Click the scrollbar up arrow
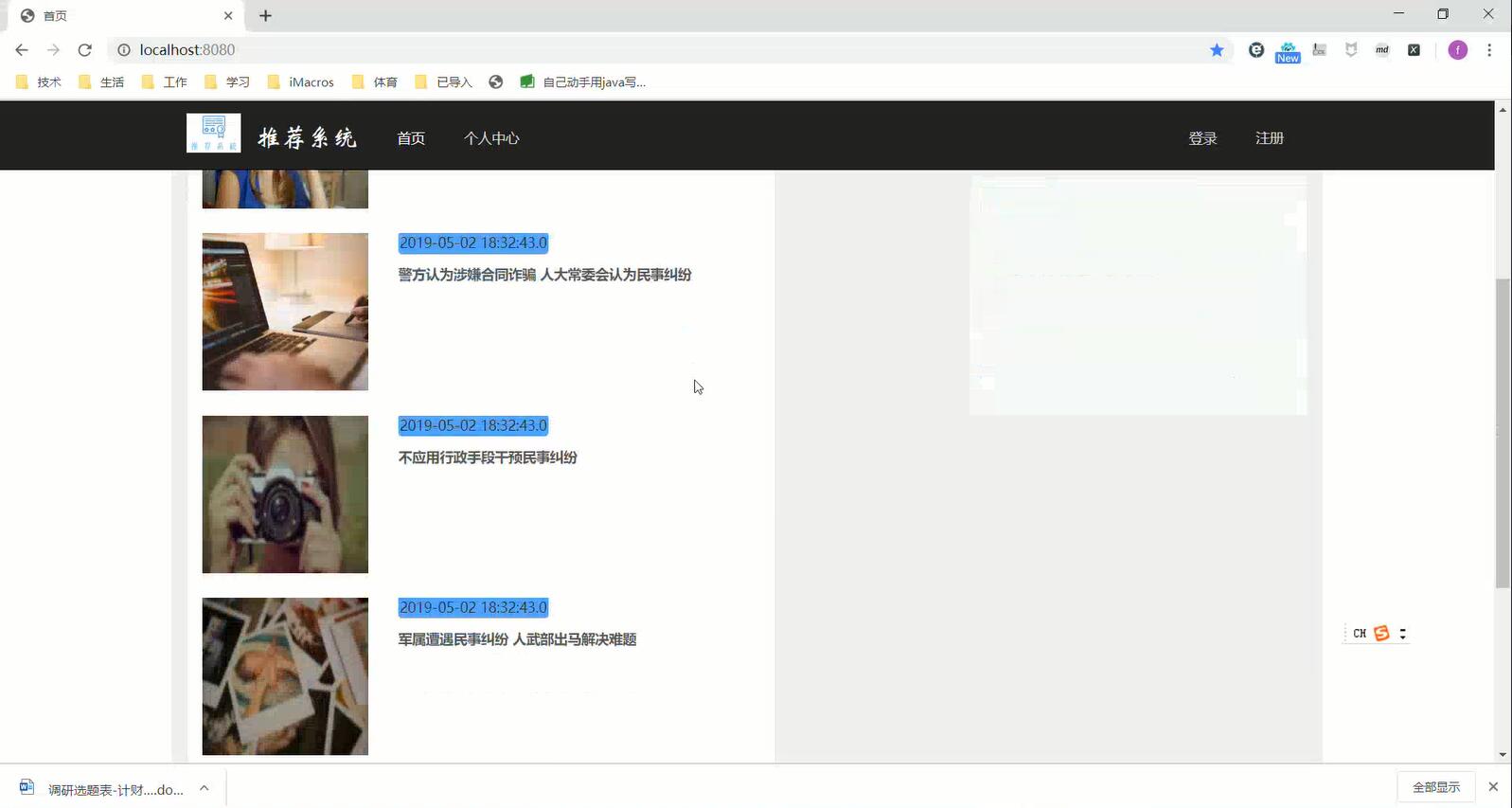This screenshot has width=1512, height=808. tap(1503, 110)
